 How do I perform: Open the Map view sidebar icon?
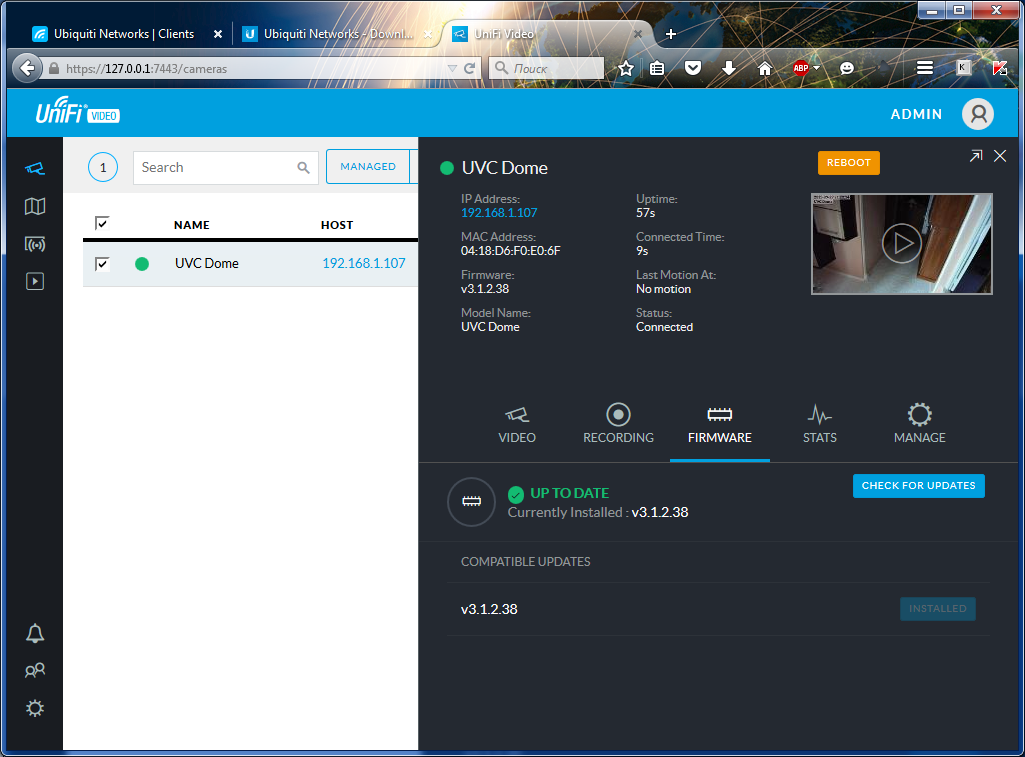pos(35,206)
